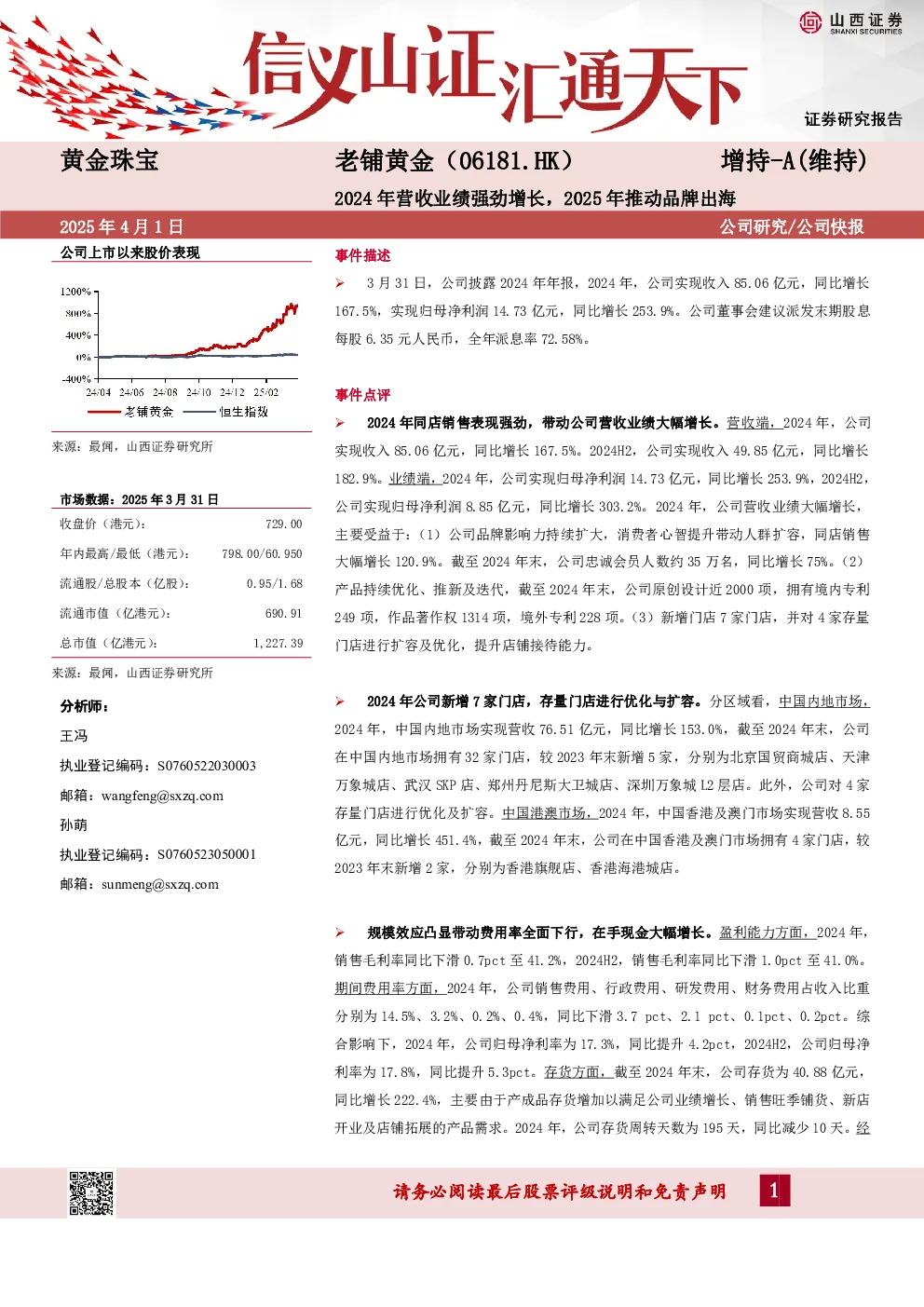Click the rating 增持-A(维持)

(794, 161)
